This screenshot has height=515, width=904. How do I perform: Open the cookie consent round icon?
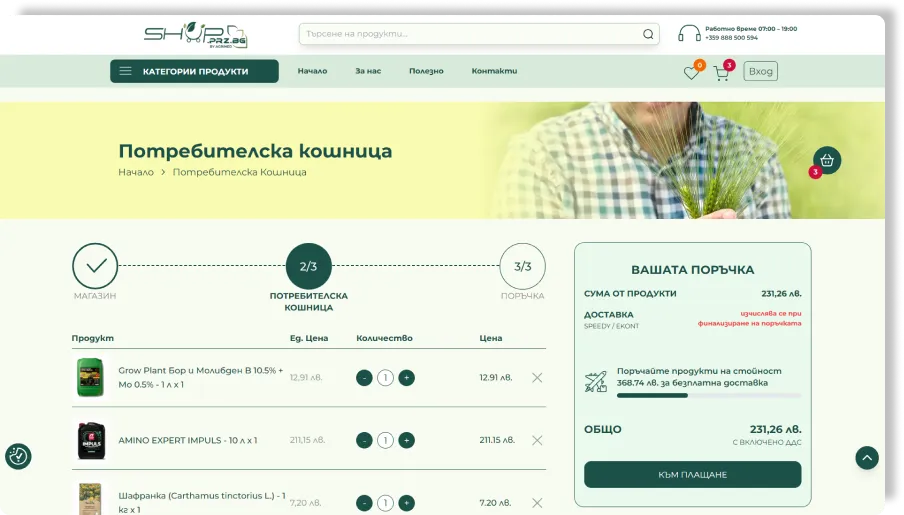pyautogui.click(x=18, y=456)
